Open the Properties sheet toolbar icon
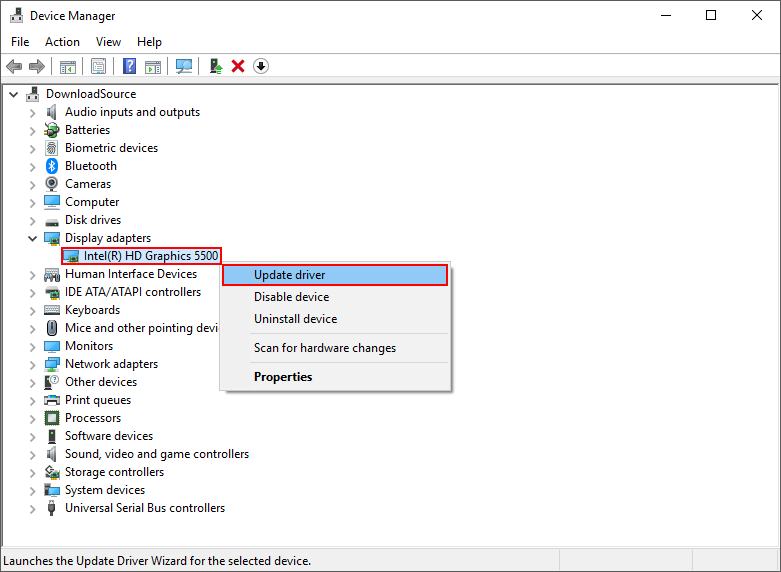 [99, 66]
